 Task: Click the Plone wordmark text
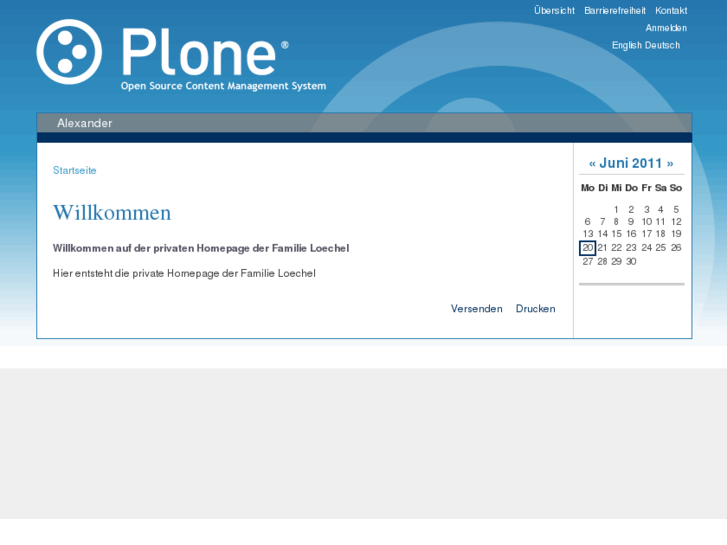tap(199, 52)
